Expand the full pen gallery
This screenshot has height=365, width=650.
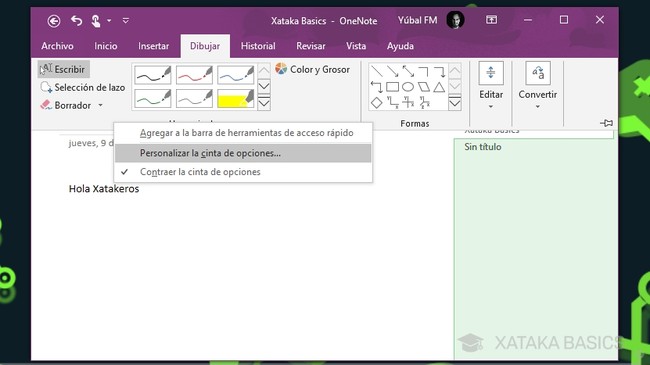[264, 102]
